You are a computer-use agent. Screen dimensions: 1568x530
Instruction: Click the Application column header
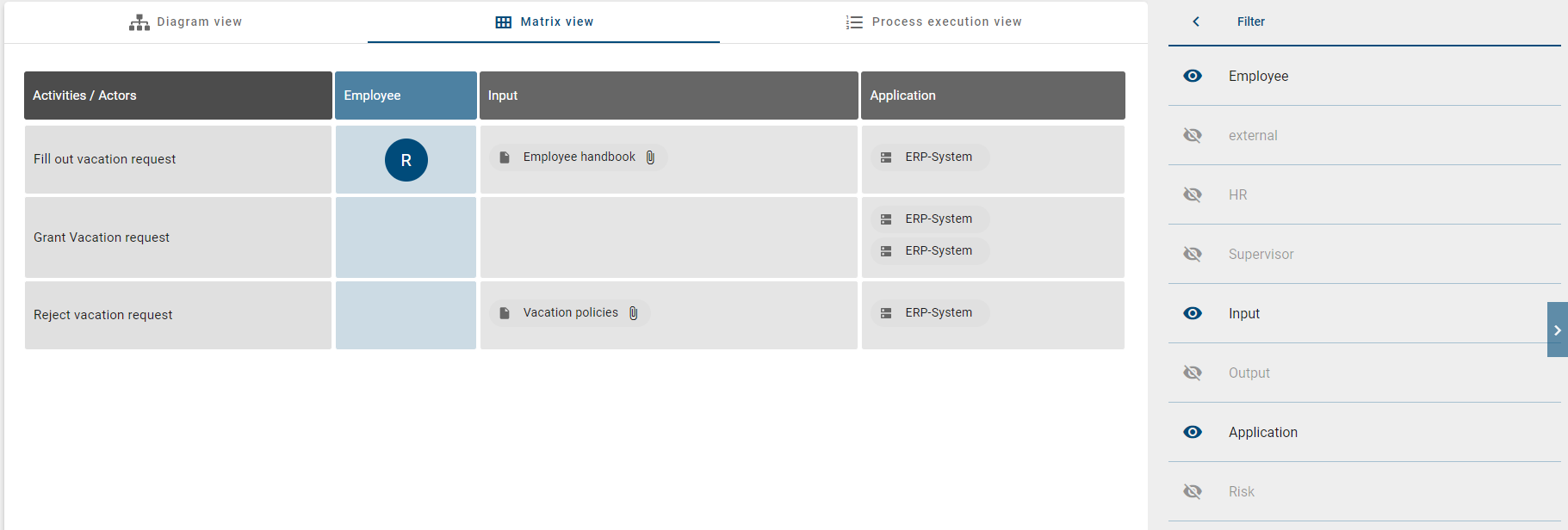pyautogui.click(x=993, y=96)
